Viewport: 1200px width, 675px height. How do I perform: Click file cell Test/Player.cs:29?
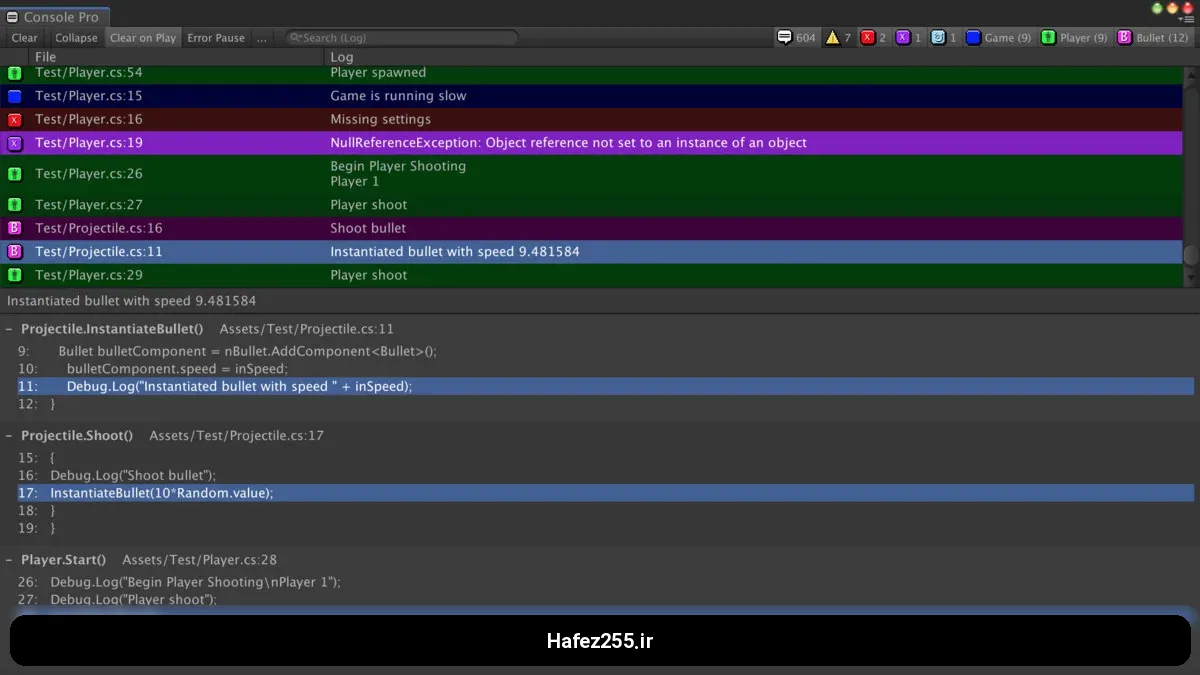[89, 275]
